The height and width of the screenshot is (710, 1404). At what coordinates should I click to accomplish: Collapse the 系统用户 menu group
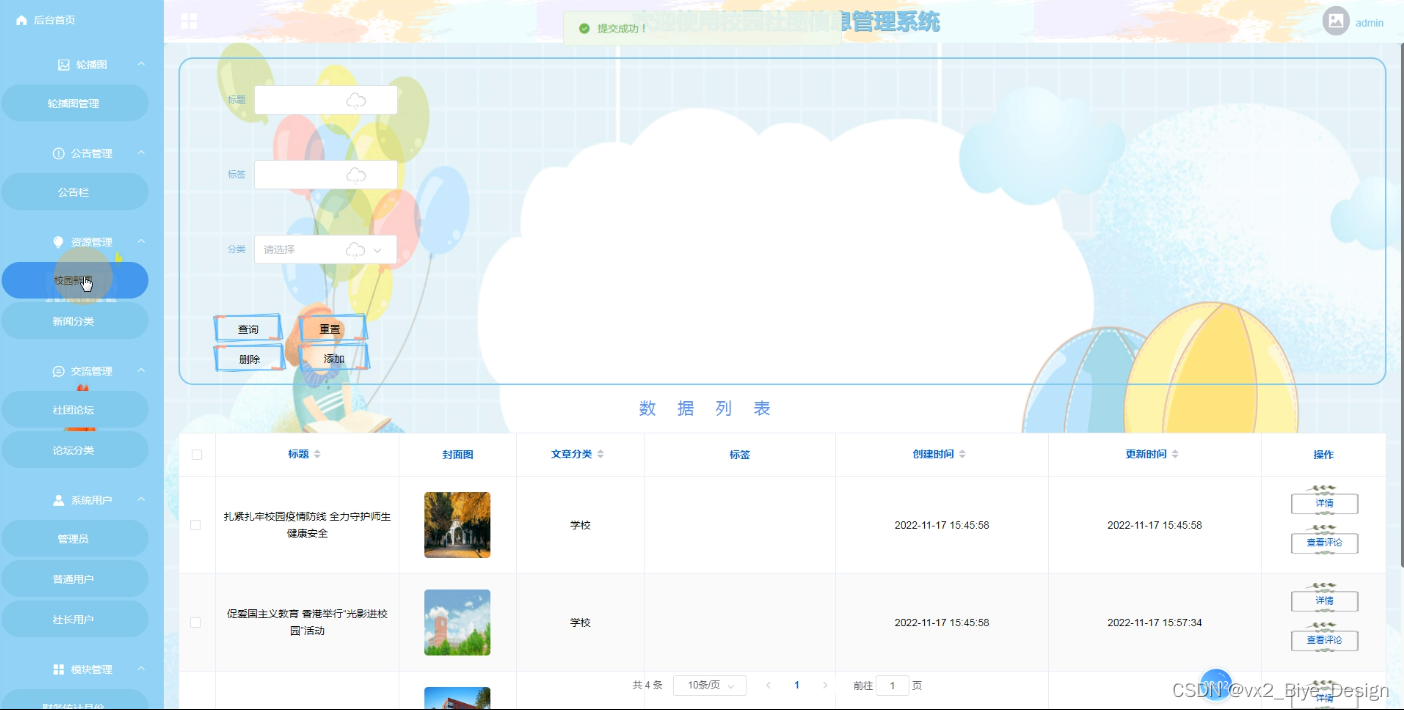coord(141,500)
